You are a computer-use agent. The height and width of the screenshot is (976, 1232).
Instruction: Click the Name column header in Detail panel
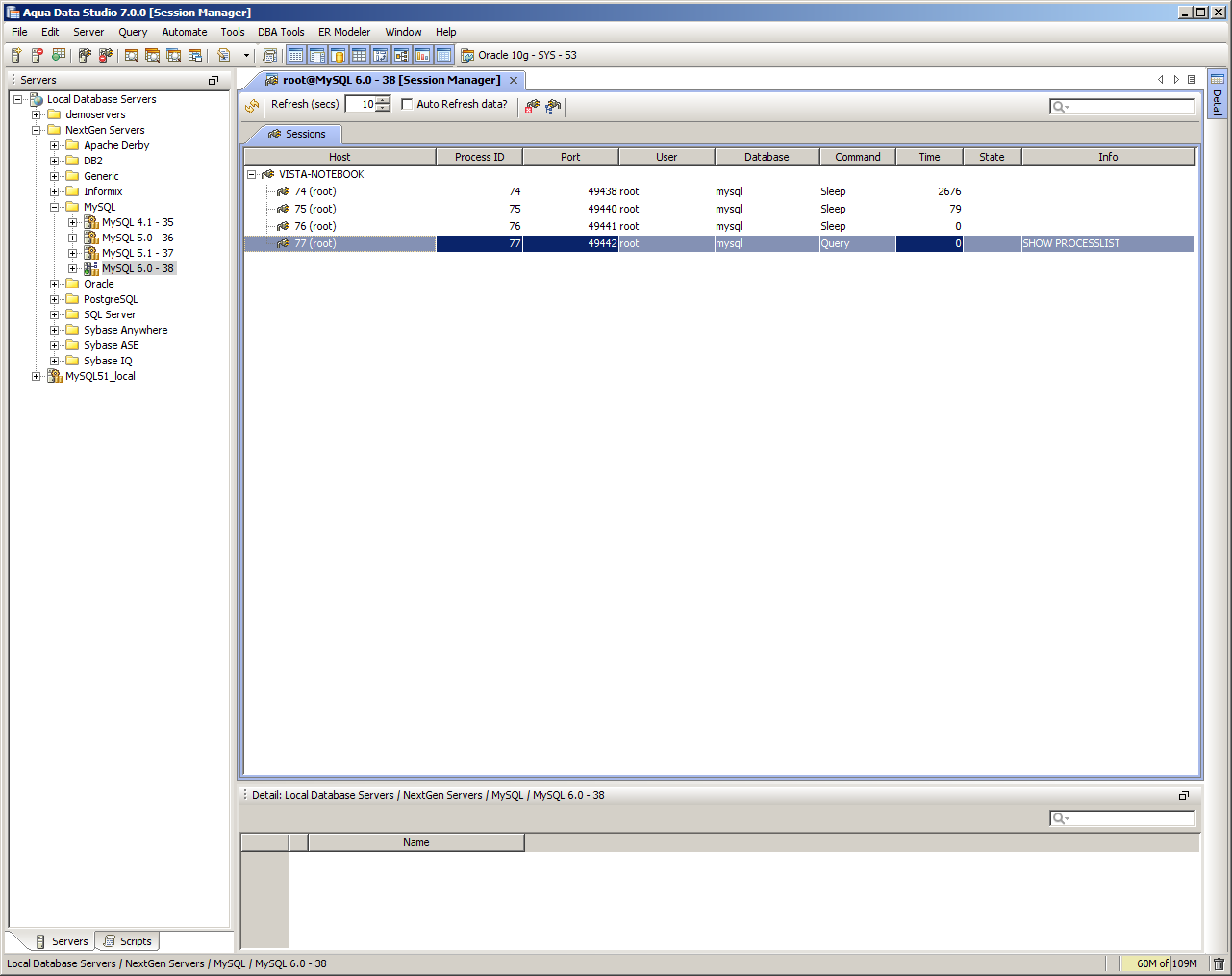(416, 842)
